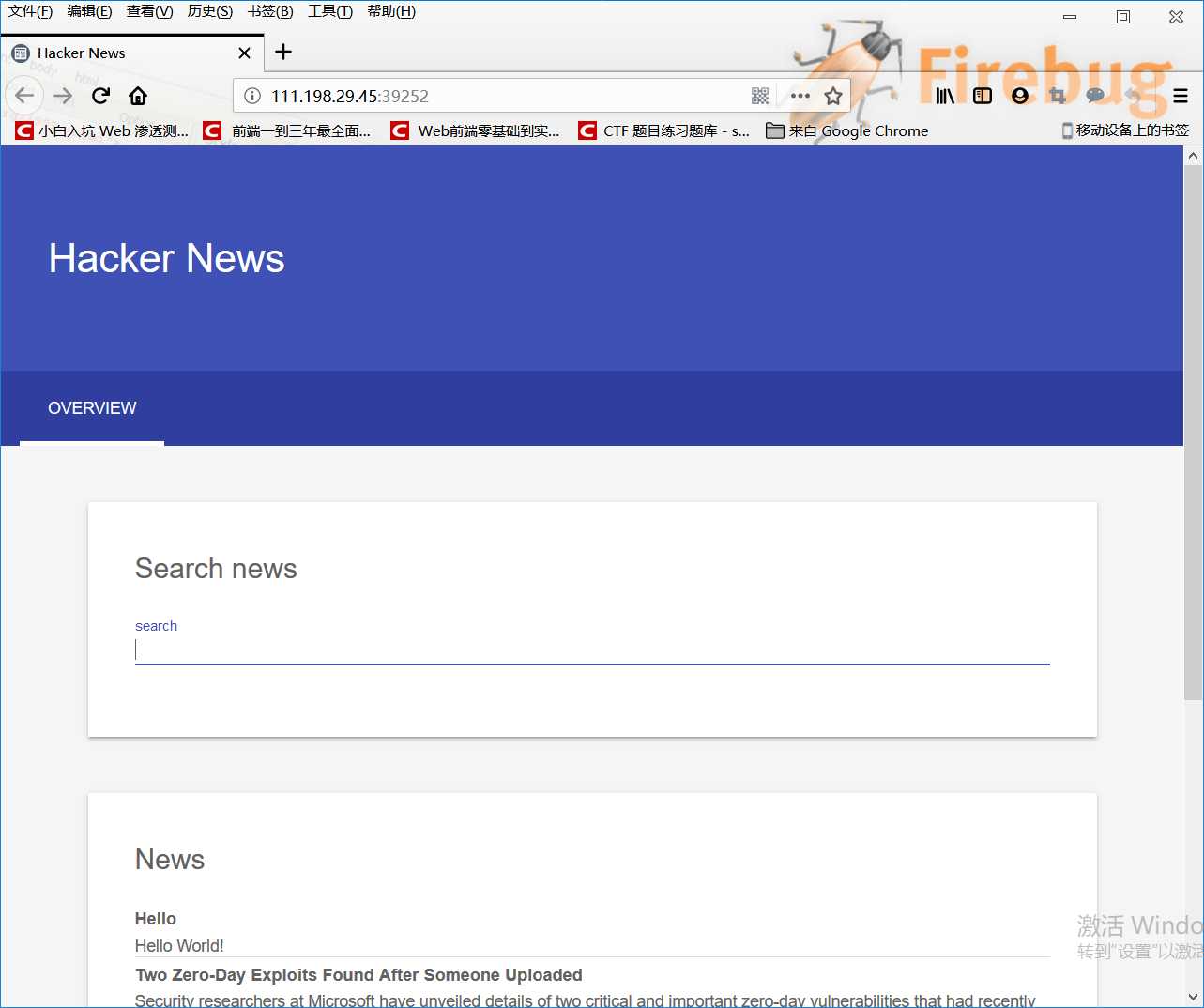Viewport: 1204px width, 1008px height.
Task: Open bookmark Web前端零基础到实...
Action: 476,130
